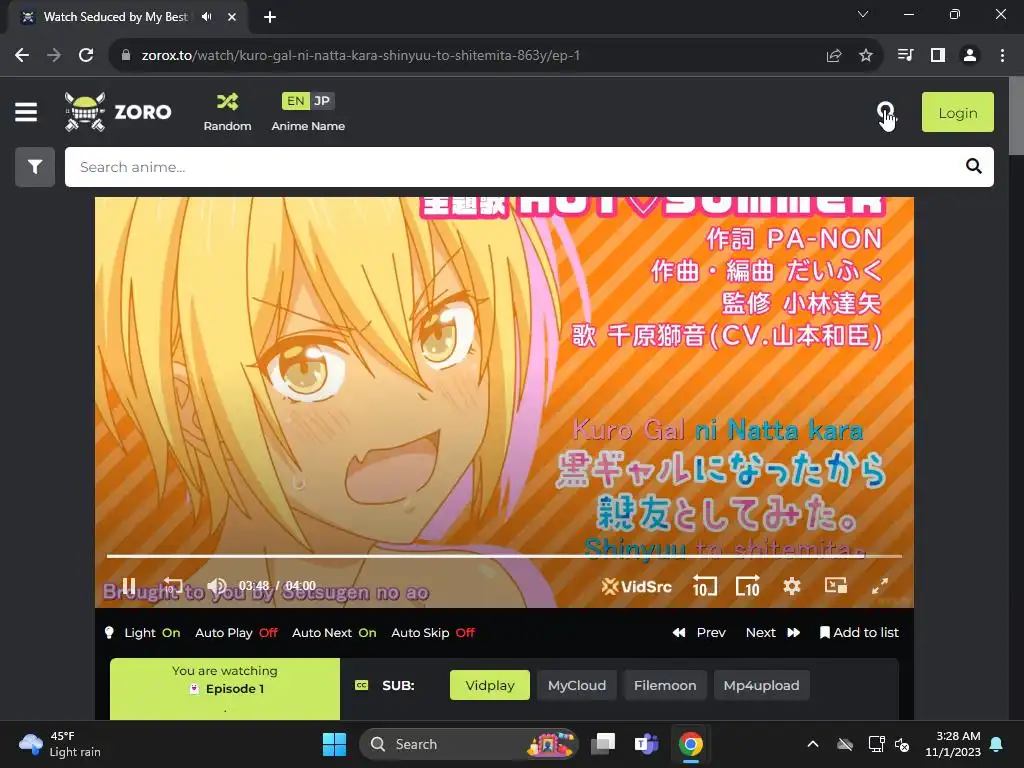The image size is (1024, 768).
Task: Open a Random anime
Action: (x=227, y=112)
